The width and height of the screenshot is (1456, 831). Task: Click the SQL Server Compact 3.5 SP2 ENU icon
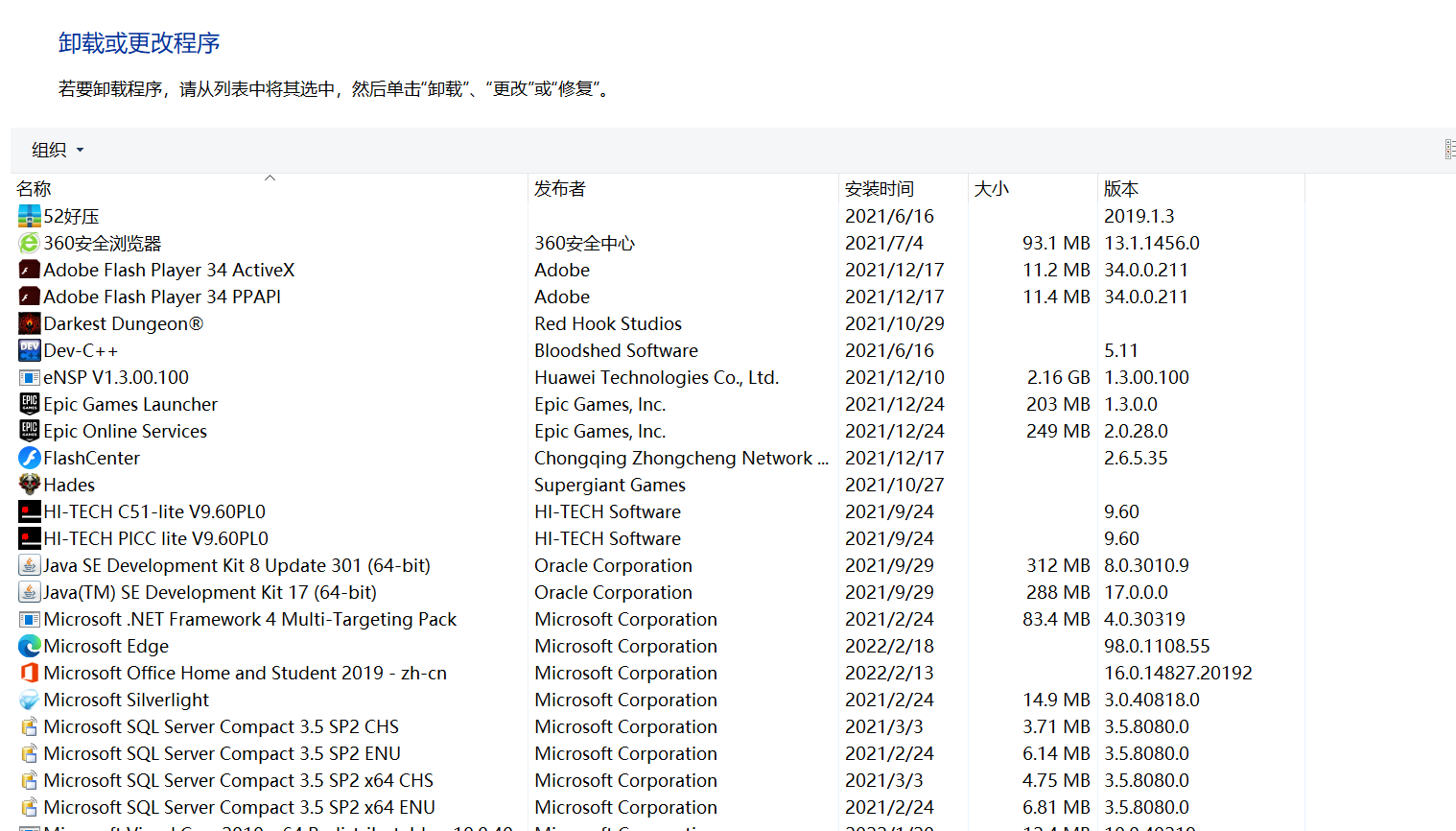click(x=30, y=753)
